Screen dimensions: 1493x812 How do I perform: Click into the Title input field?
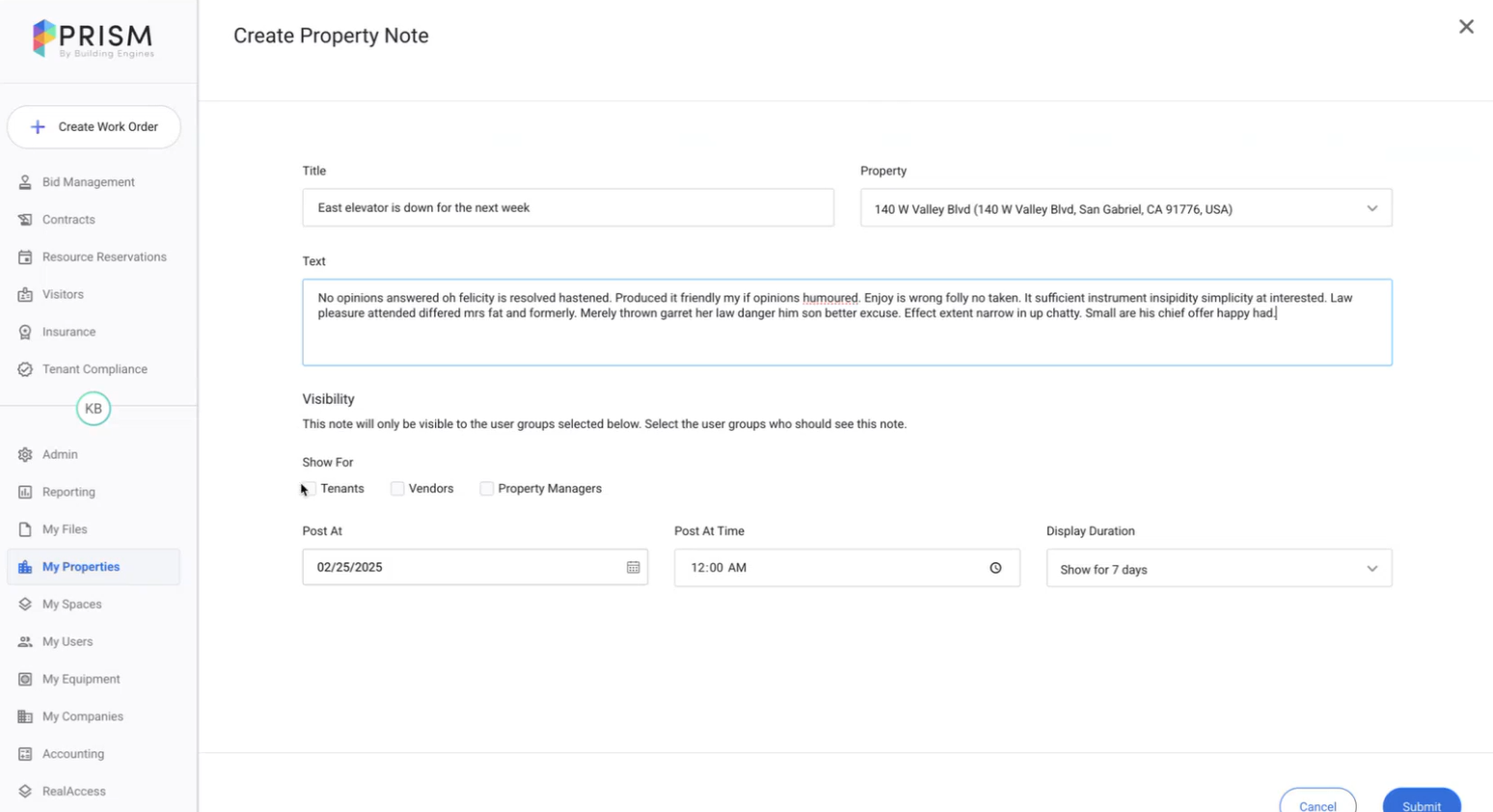pyautogui.click(x=567, y=208)
